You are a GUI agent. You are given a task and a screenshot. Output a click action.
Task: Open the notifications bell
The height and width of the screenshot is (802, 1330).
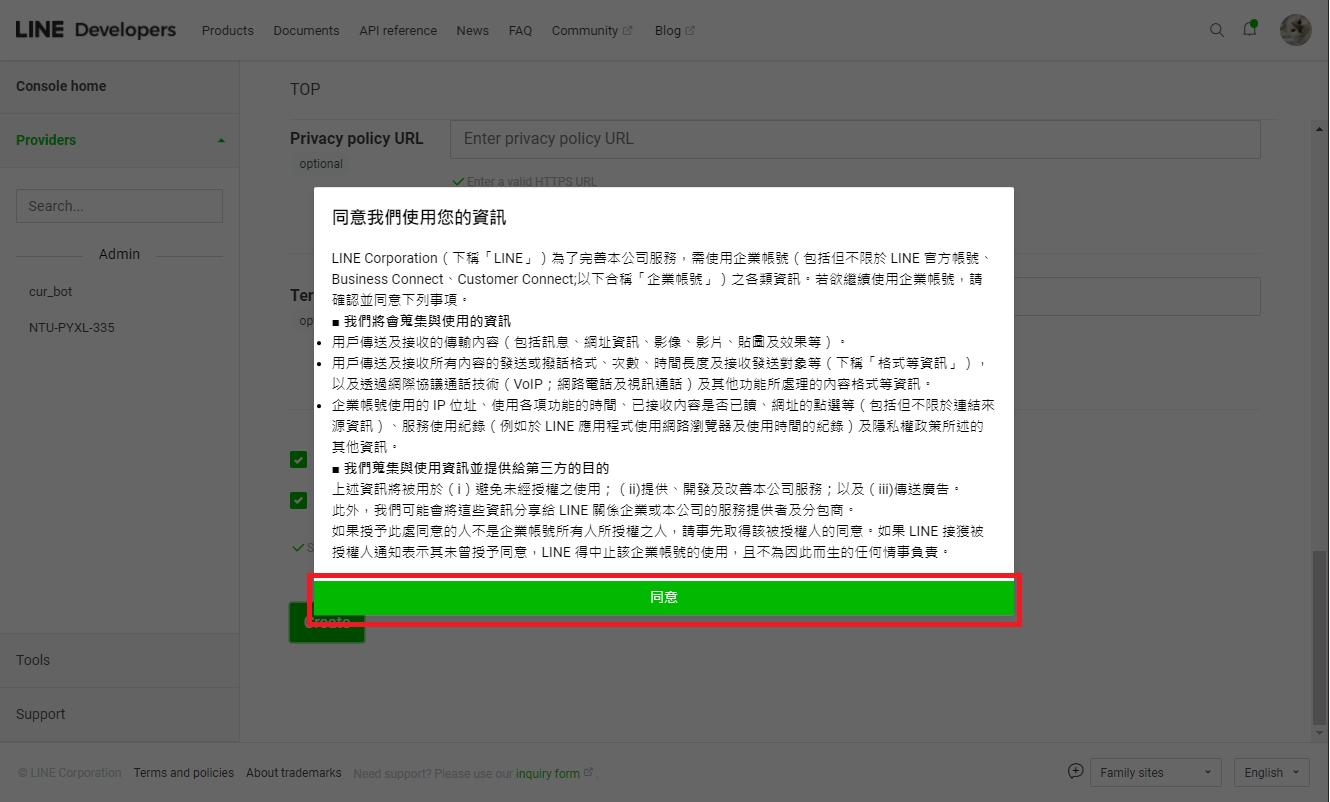(x=1250, y=29)
